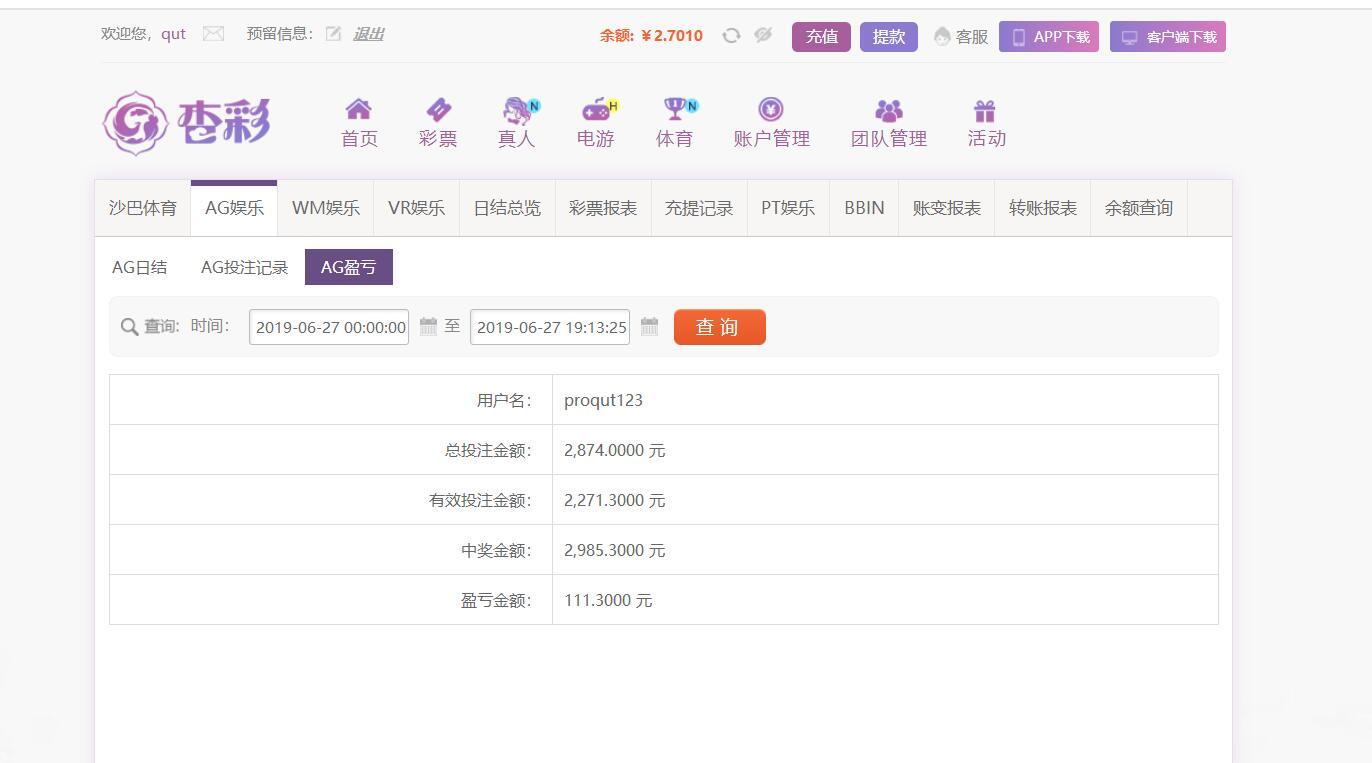1372x763 pixels.
Task: Switch to the 沙巴体育 tab
Action: 143,208
